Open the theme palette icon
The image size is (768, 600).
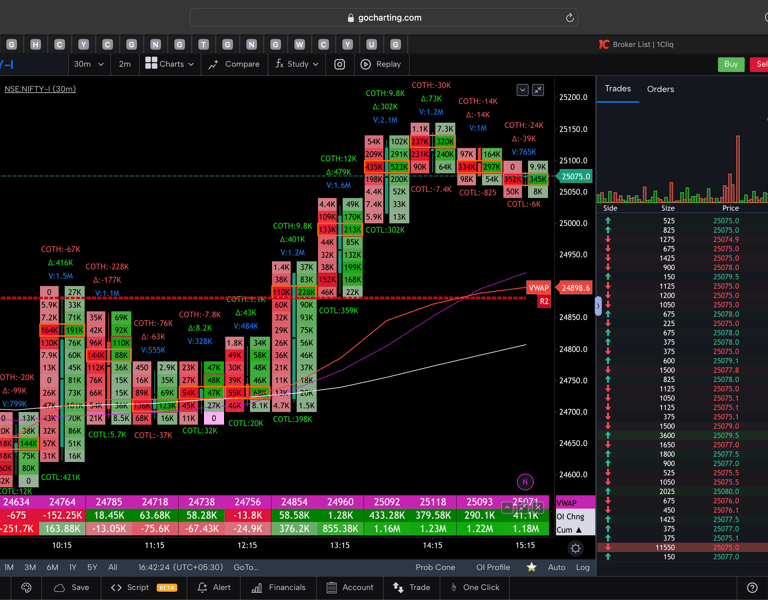26,587
